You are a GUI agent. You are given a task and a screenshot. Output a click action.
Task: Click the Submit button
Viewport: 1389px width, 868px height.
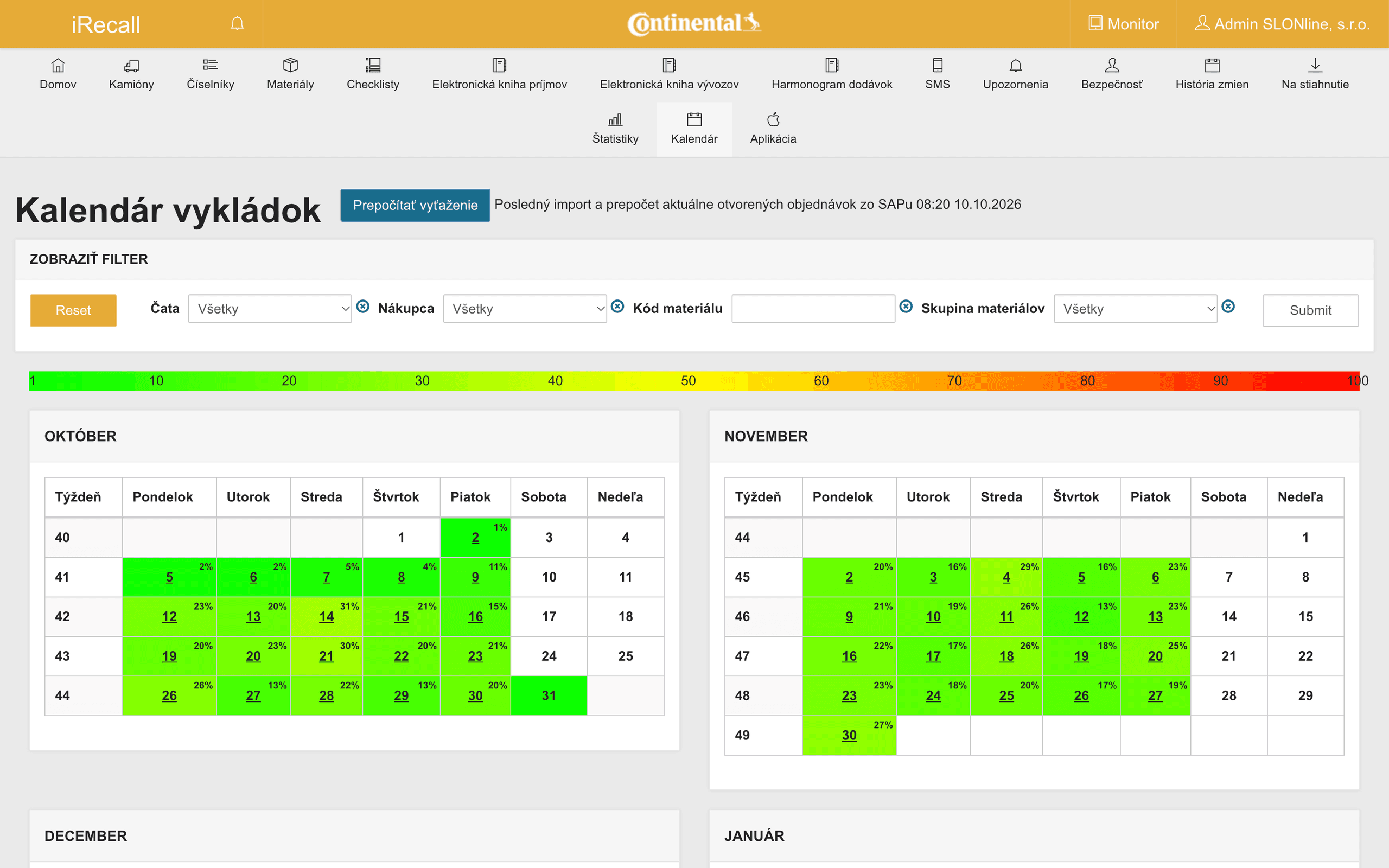pos(1310,310)
